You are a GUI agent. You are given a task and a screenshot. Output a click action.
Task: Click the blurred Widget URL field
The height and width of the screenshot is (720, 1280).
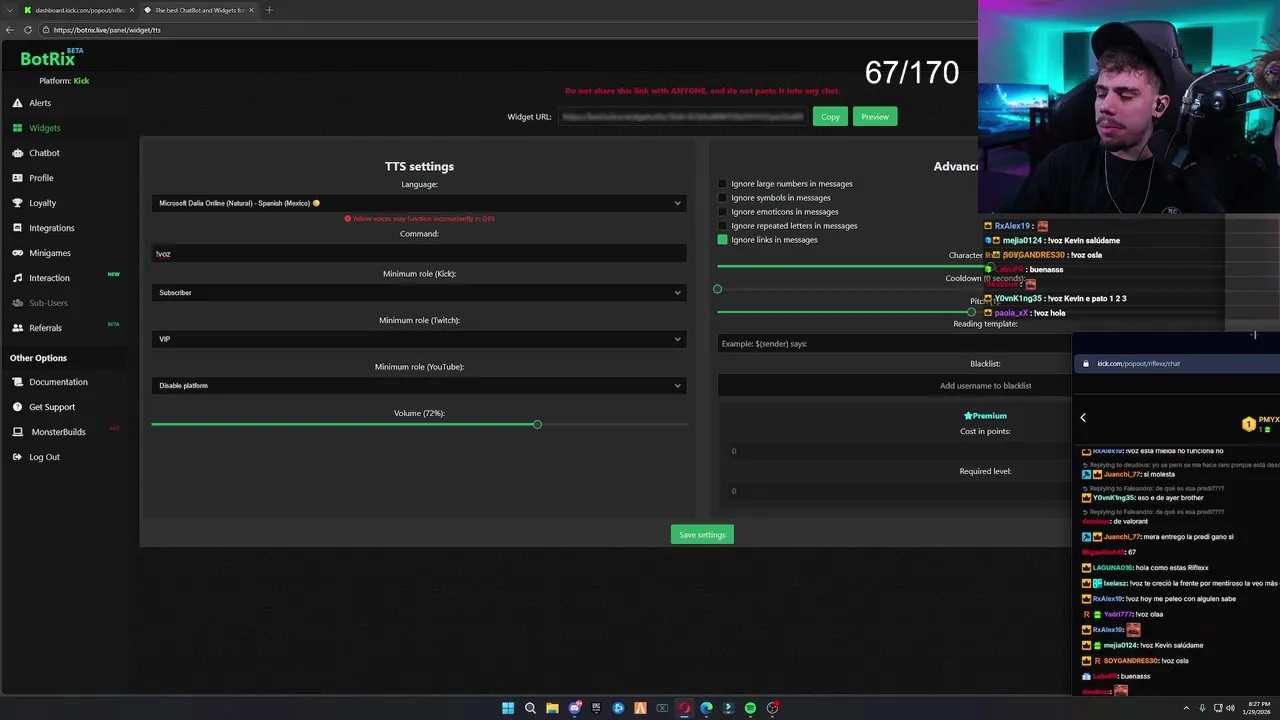click(682, 117)
